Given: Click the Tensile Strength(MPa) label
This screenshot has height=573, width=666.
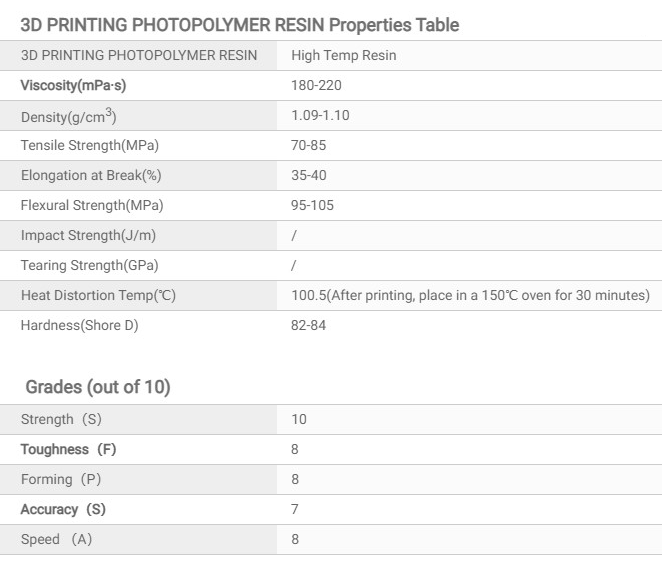Looking at the screenshot, I should click(90, 145).
